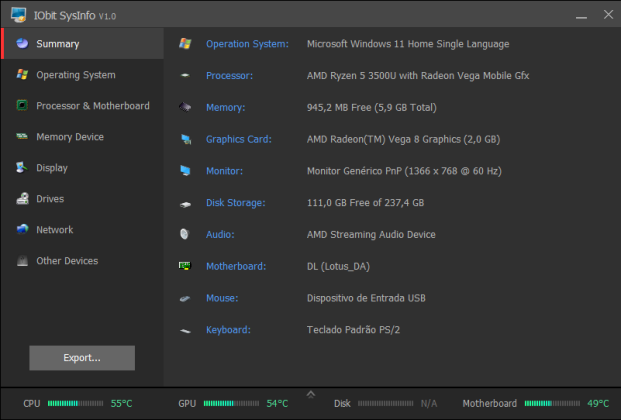Click the mouse icon beside Mouse label
Image resolution: width=621 pixels, height=420 pixels.
coord(185,298)
